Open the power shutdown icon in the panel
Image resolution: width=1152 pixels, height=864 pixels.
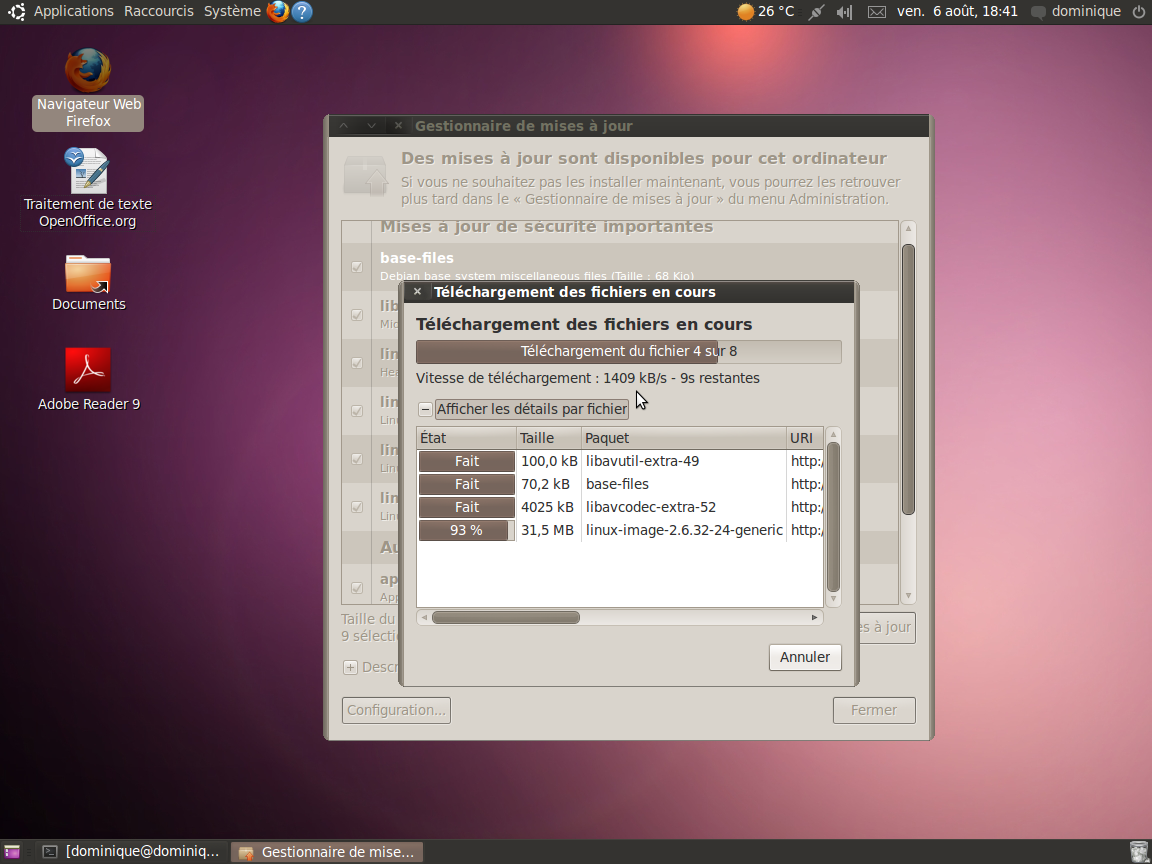tap(1138, 11)
